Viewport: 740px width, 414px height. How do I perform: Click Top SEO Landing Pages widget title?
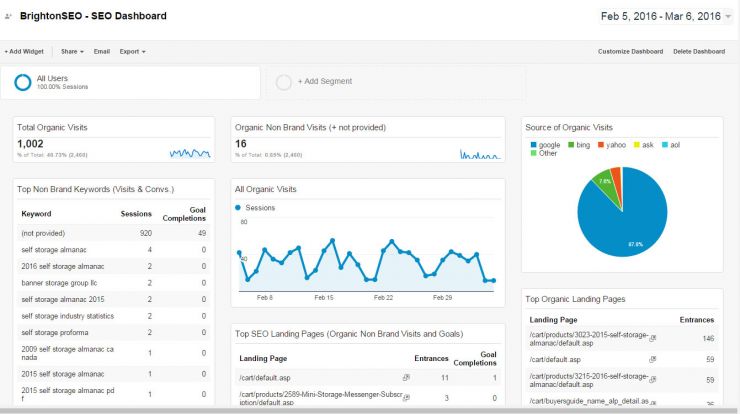click(349, 334)
